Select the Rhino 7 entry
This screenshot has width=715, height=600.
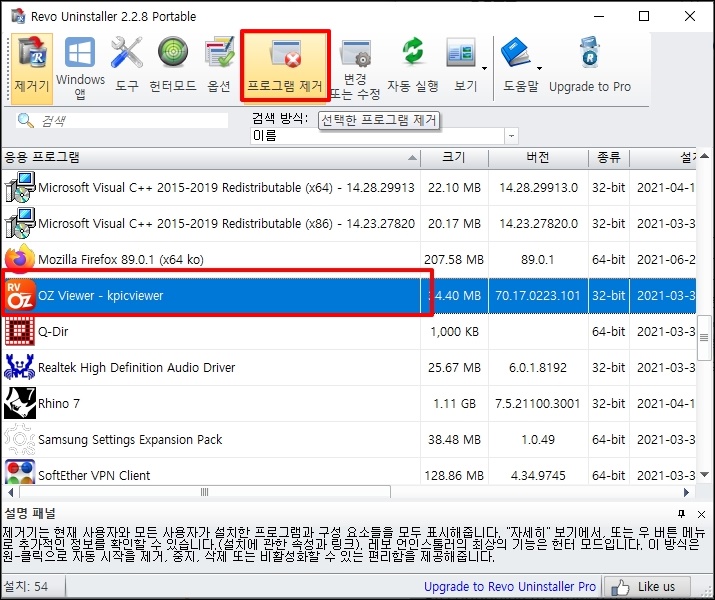tap(349, 403)
